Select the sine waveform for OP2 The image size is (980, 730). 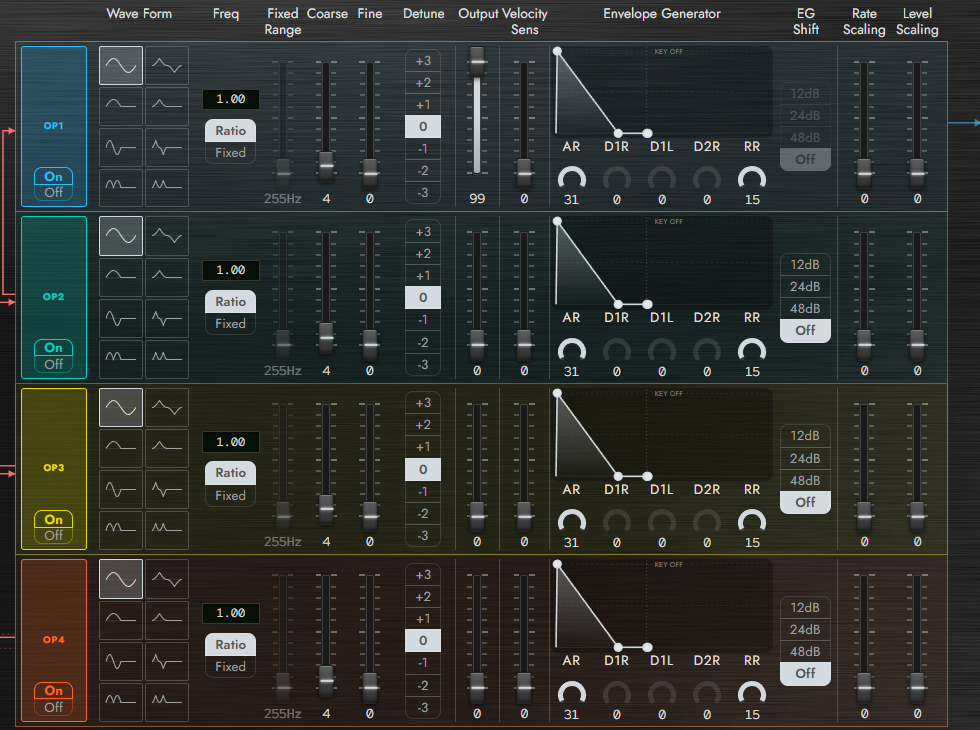pyautogui.click(x=121, y=236)
